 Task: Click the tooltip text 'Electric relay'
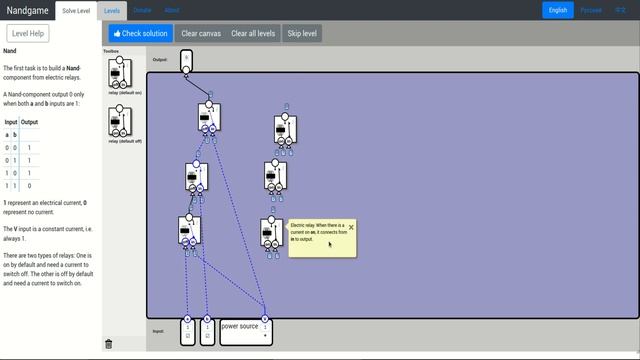302,225
